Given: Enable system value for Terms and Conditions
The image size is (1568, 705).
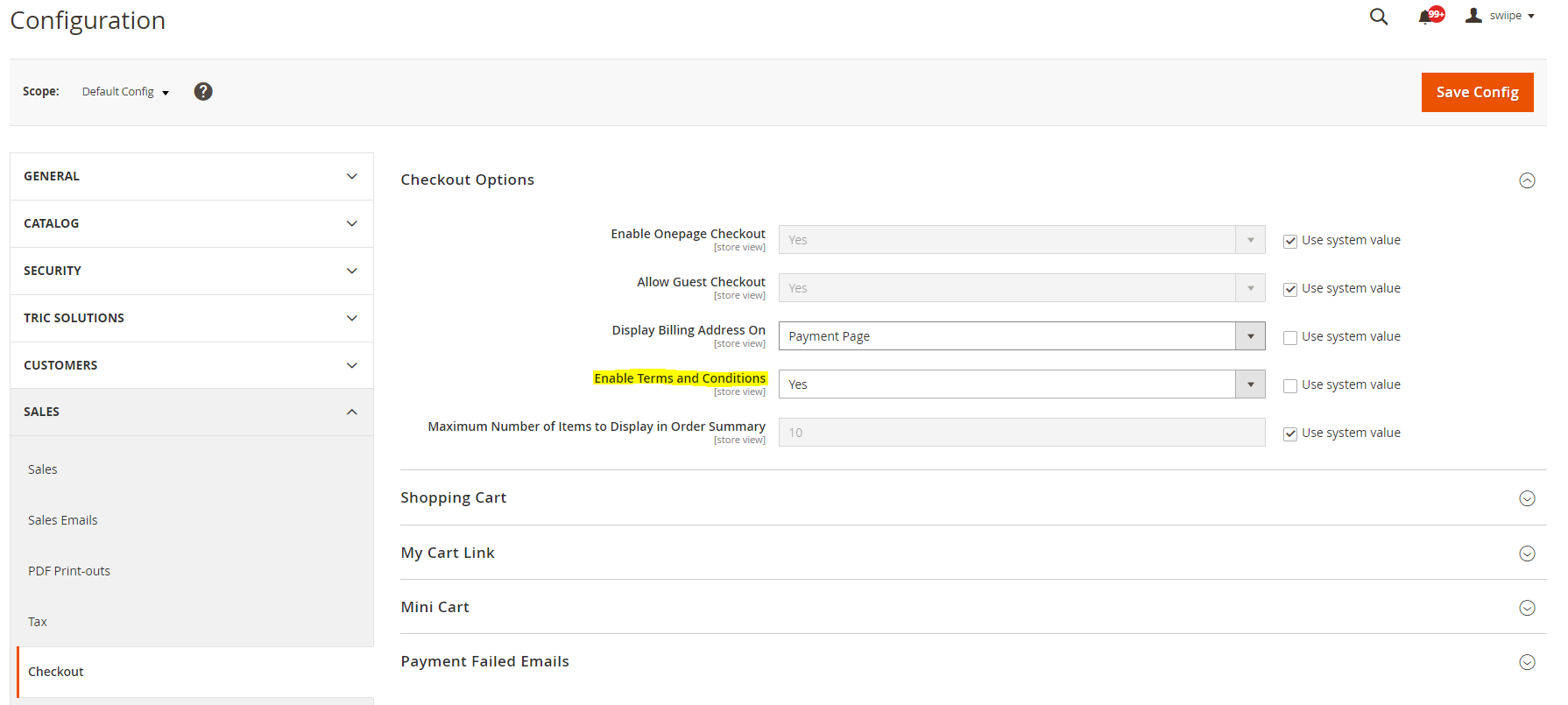Looking at the screenshot, I should click(x=1290, y=385).
